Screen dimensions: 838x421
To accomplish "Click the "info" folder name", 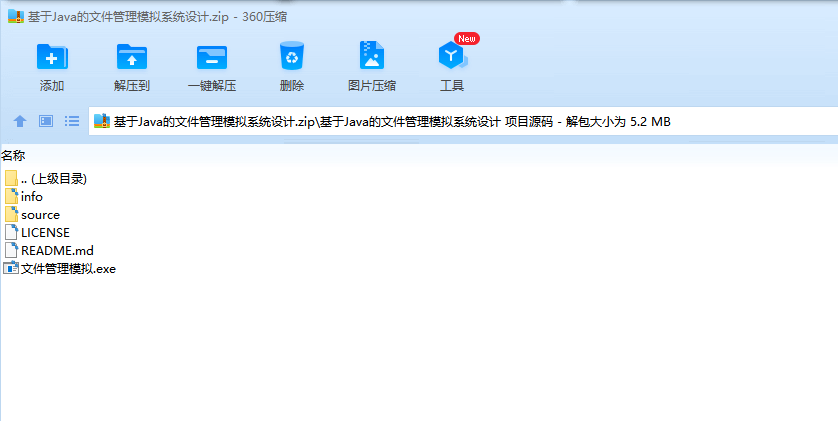I will click(x=32, y=197).
